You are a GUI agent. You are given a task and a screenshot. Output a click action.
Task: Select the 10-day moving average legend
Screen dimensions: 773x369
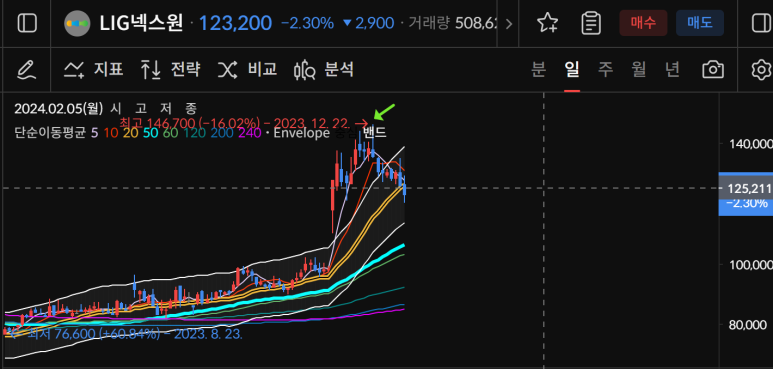[110, 133]
